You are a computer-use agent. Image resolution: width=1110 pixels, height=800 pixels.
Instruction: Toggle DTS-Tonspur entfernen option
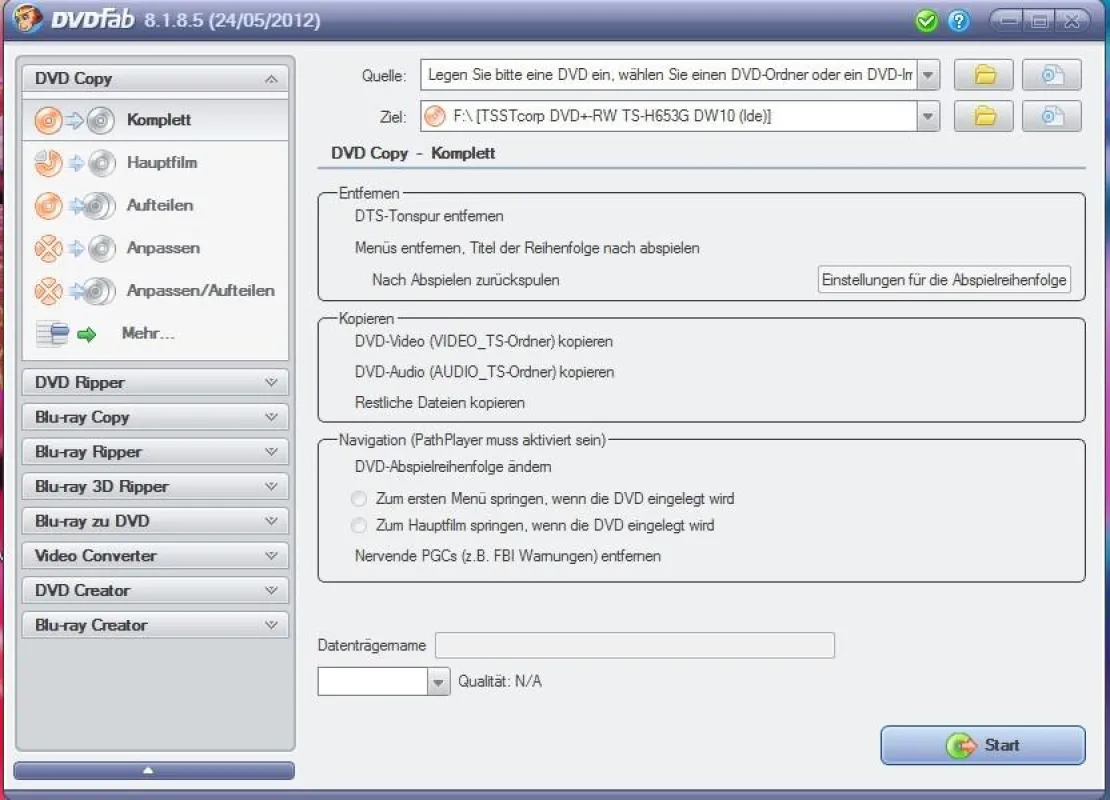point(429,216)
